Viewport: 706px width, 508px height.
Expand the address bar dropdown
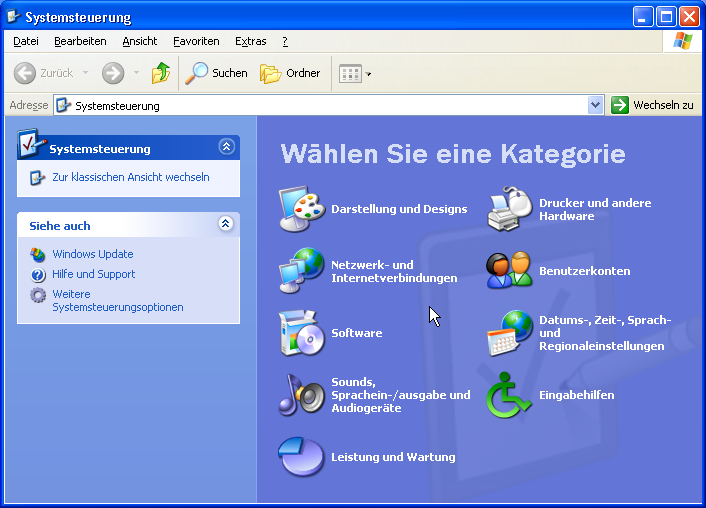pos(595,105)
